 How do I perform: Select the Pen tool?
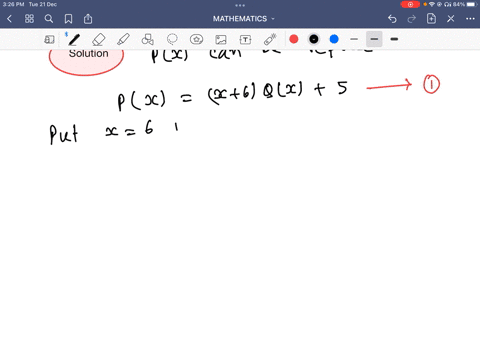coord(74,39)
